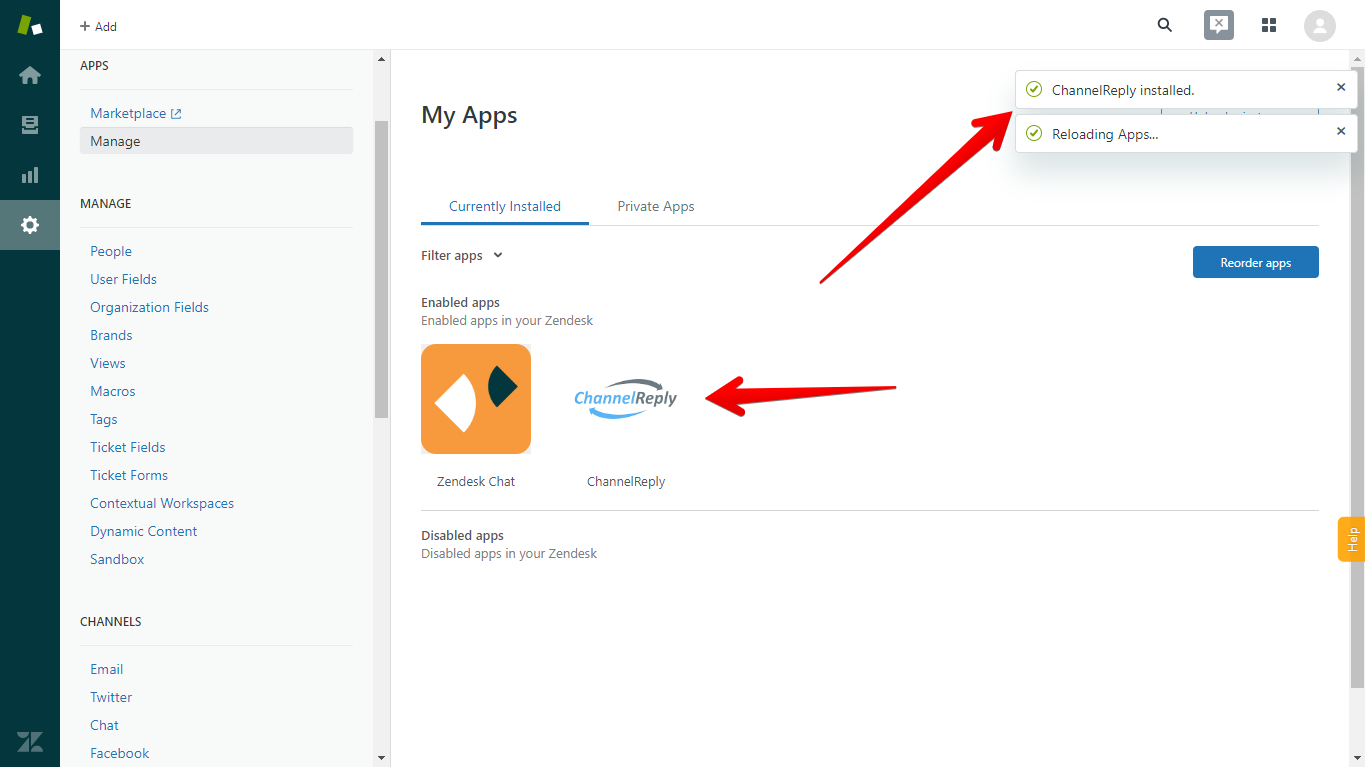Open the Facebook channel link
Image resolution: width=1365 pixels, height=767 pixels.
120,753
